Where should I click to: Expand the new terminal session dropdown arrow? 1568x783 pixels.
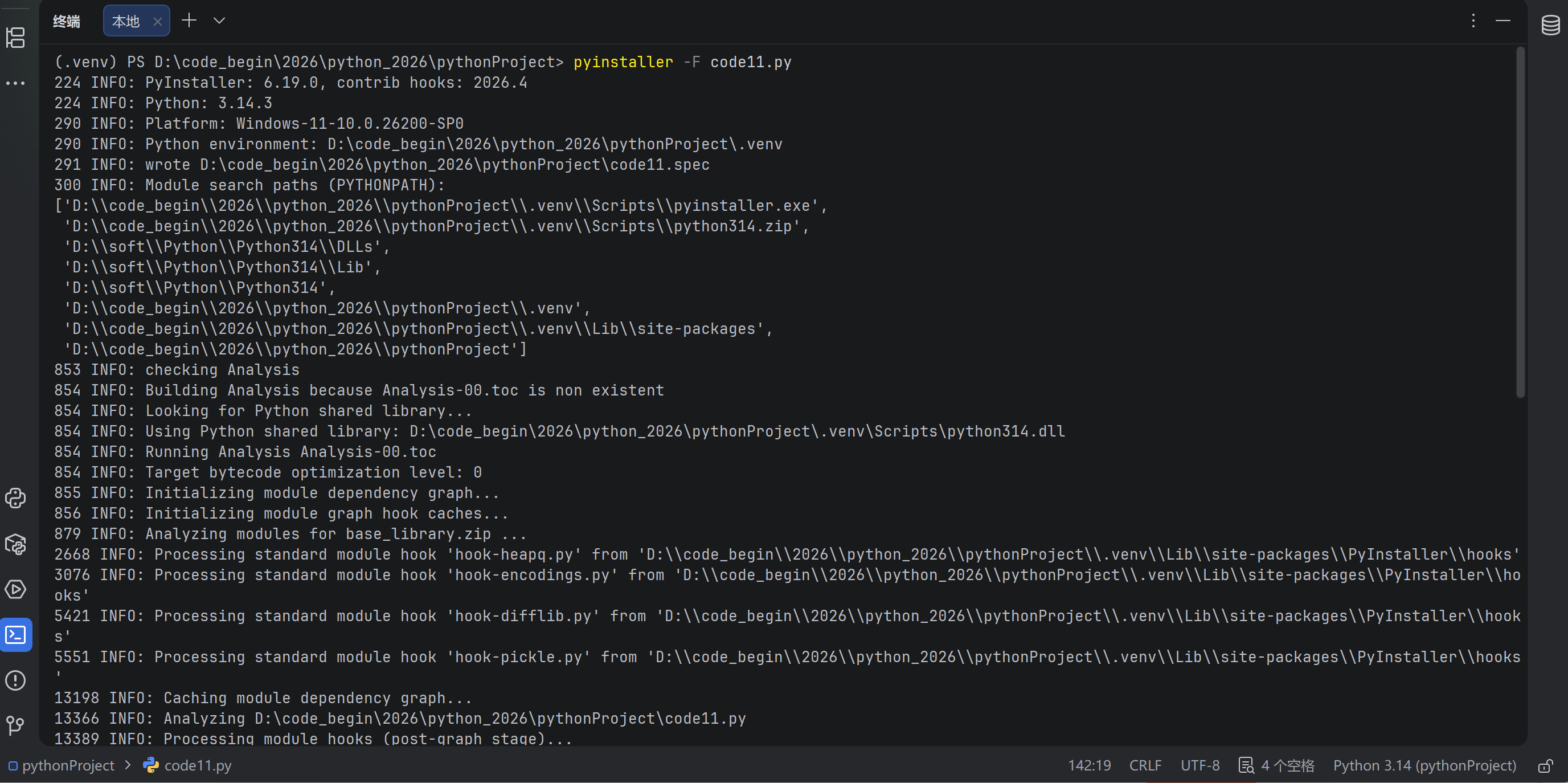coord(219,21)
